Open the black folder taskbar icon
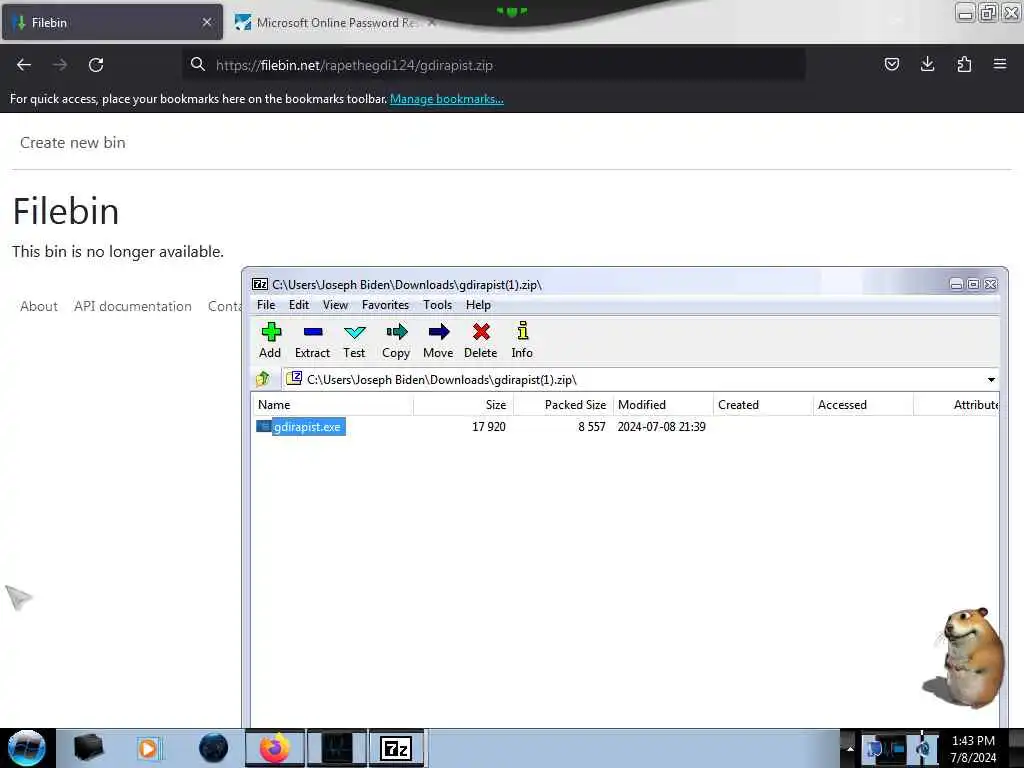Image resolution: width=1024 pixels, height=768 pixels. point(88,748)
